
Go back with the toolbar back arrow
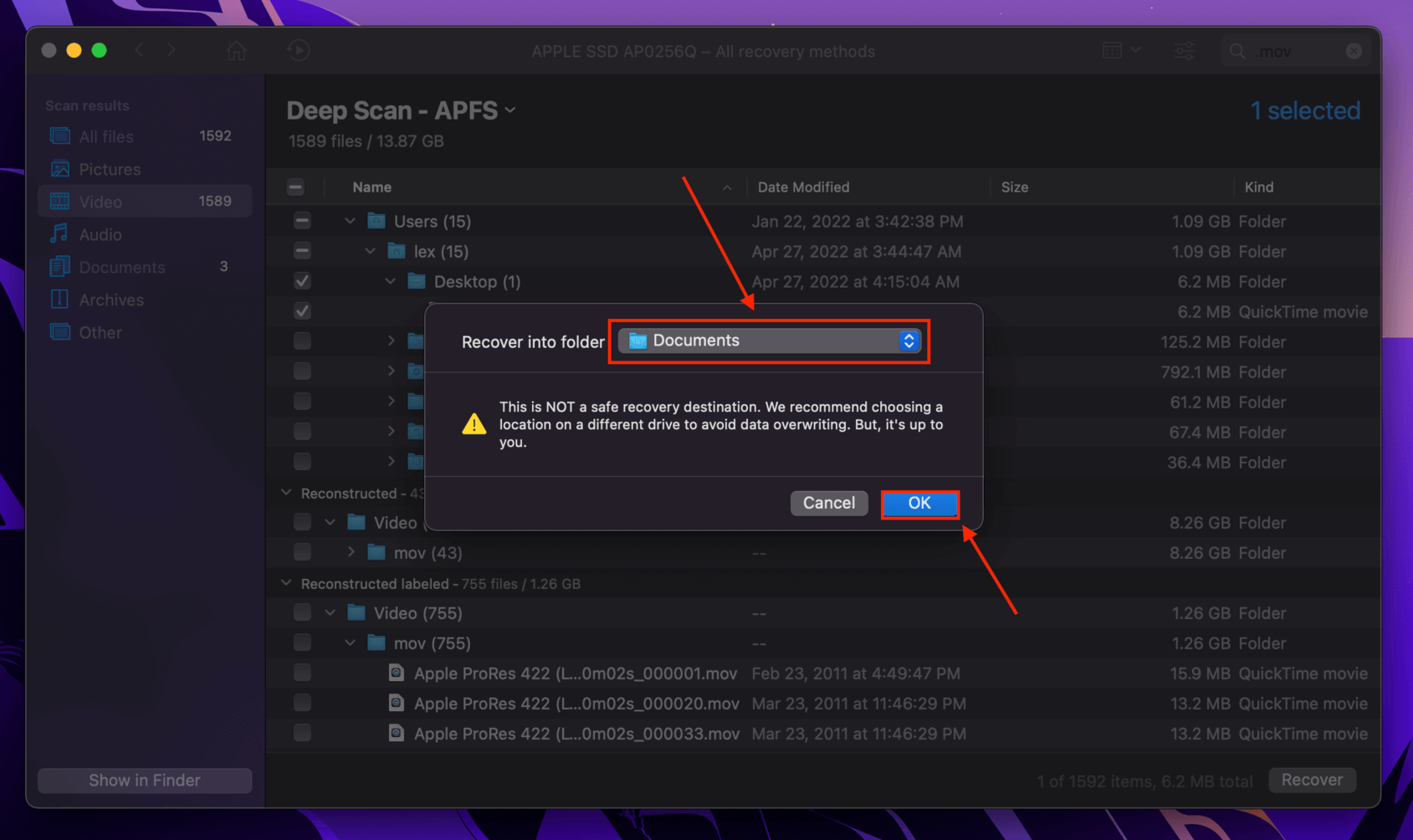(x=139, y=50)
